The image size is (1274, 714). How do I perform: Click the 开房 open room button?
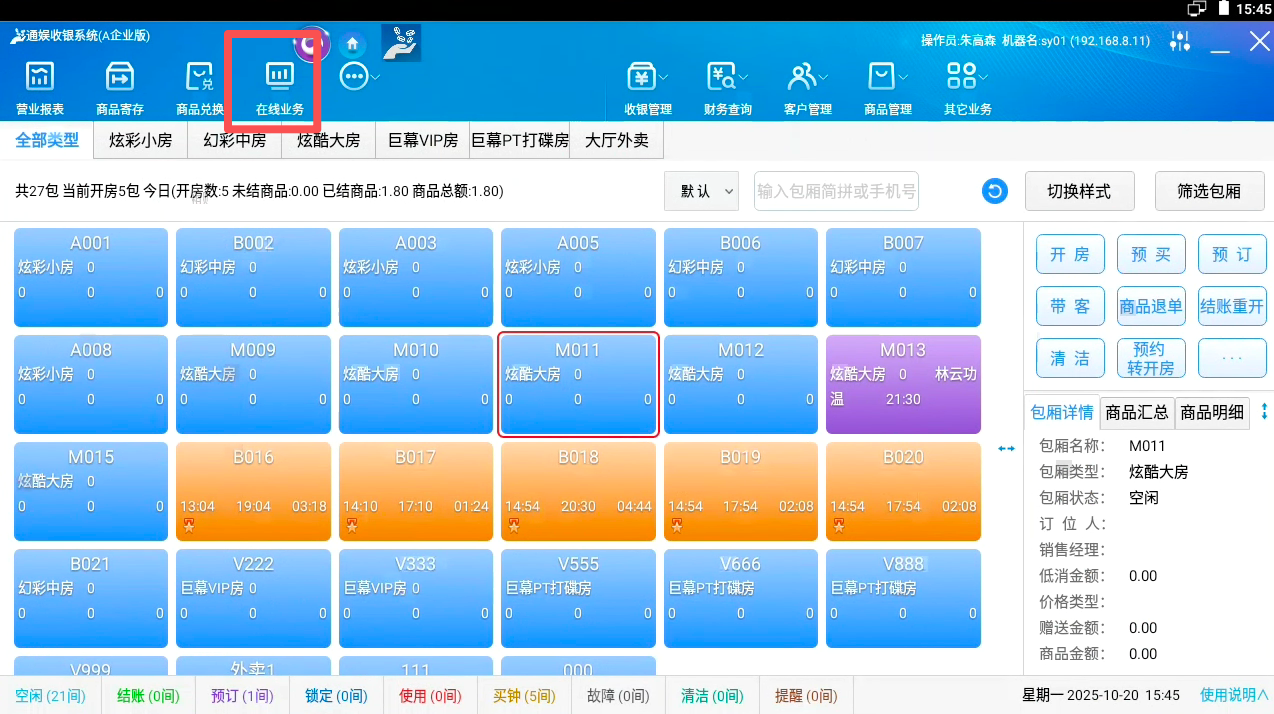pos(1069,254)
